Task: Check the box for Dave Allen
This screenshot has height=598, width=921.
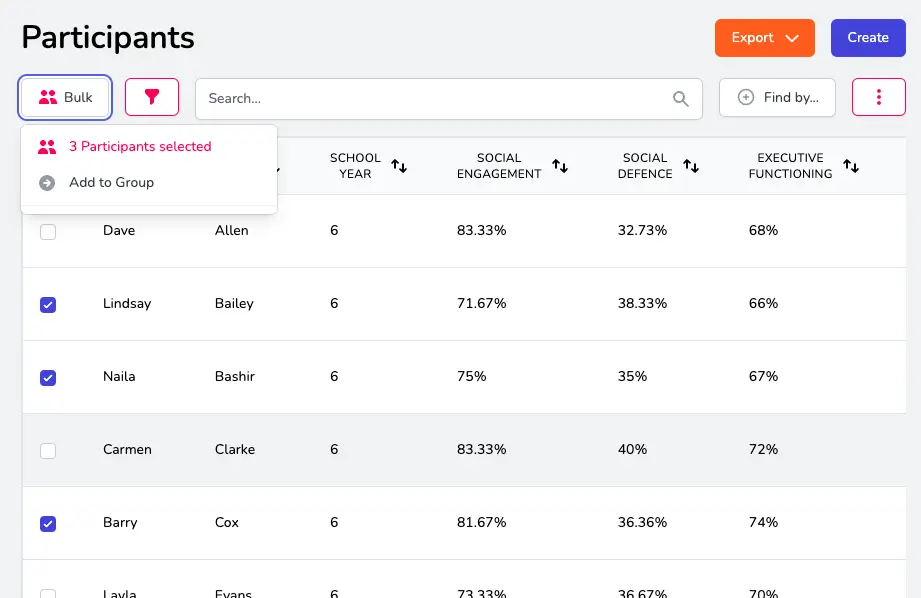Action: click(48, 232)
